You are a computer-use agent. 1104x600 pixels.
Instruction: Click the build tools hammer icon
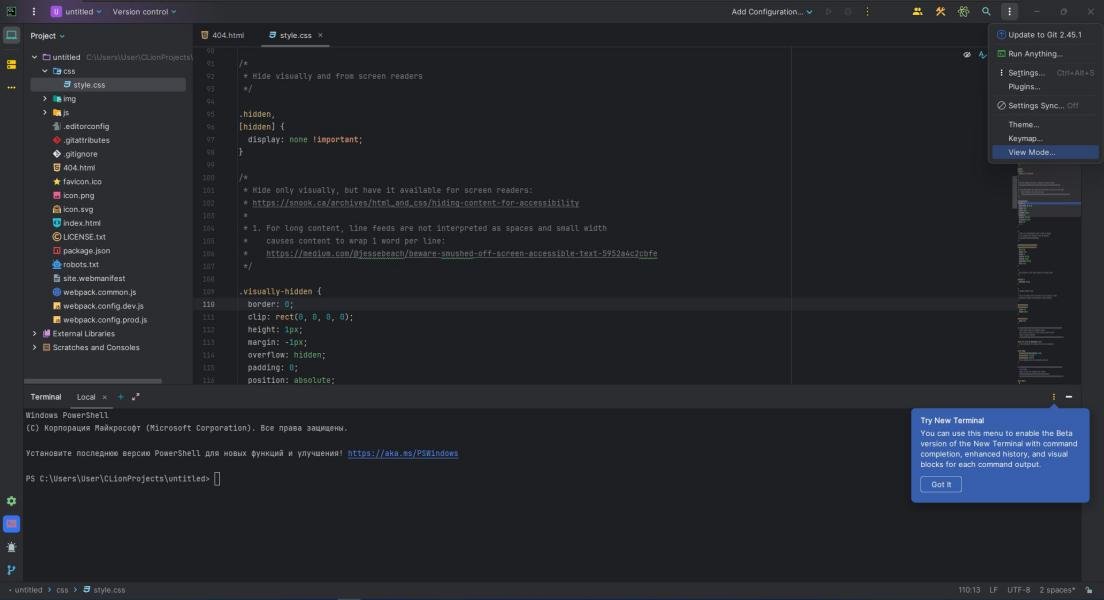pos(940,12)
